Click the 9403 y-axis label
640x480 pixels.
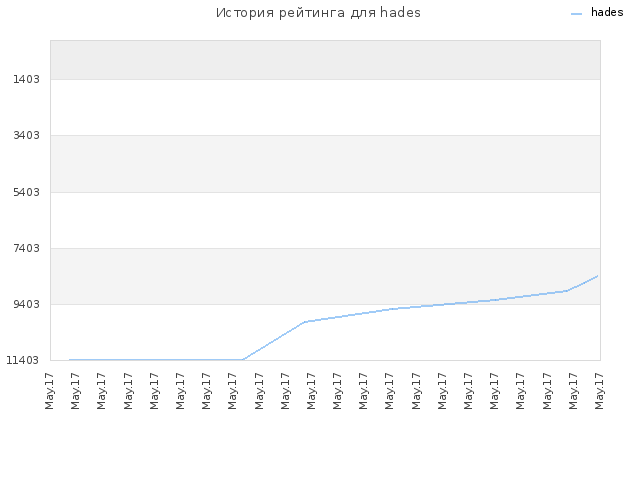26,304
